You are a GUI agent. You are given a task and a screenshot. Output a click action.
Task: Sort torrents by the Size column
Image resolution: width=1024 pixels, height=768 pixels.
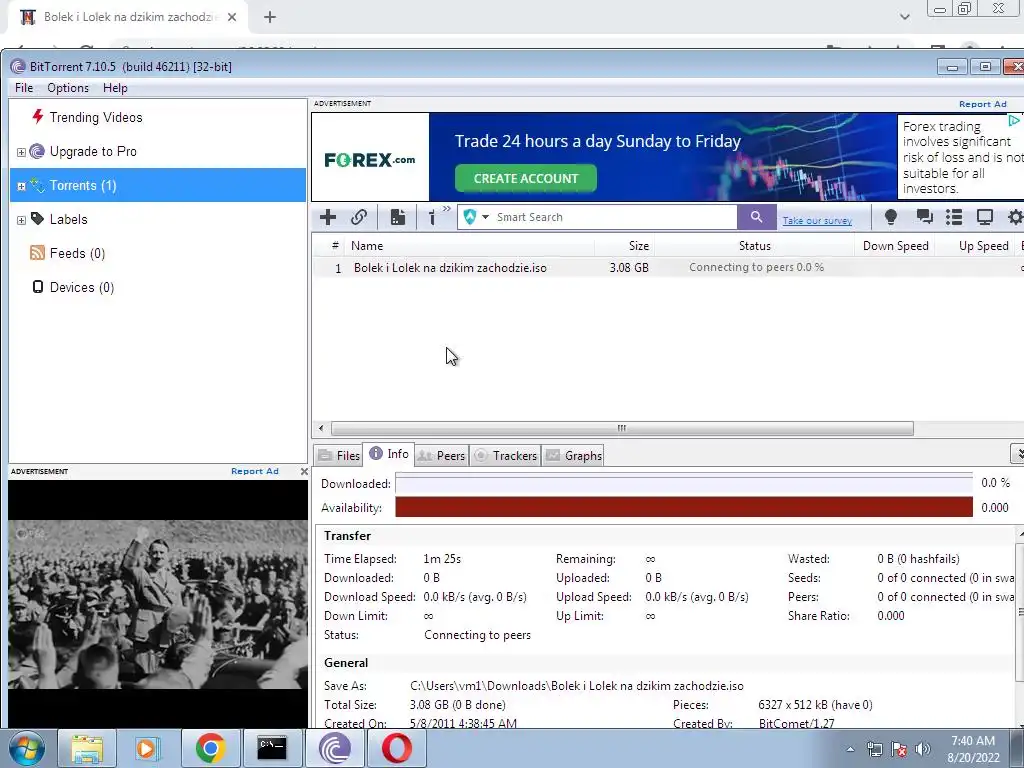pos(624,246)
